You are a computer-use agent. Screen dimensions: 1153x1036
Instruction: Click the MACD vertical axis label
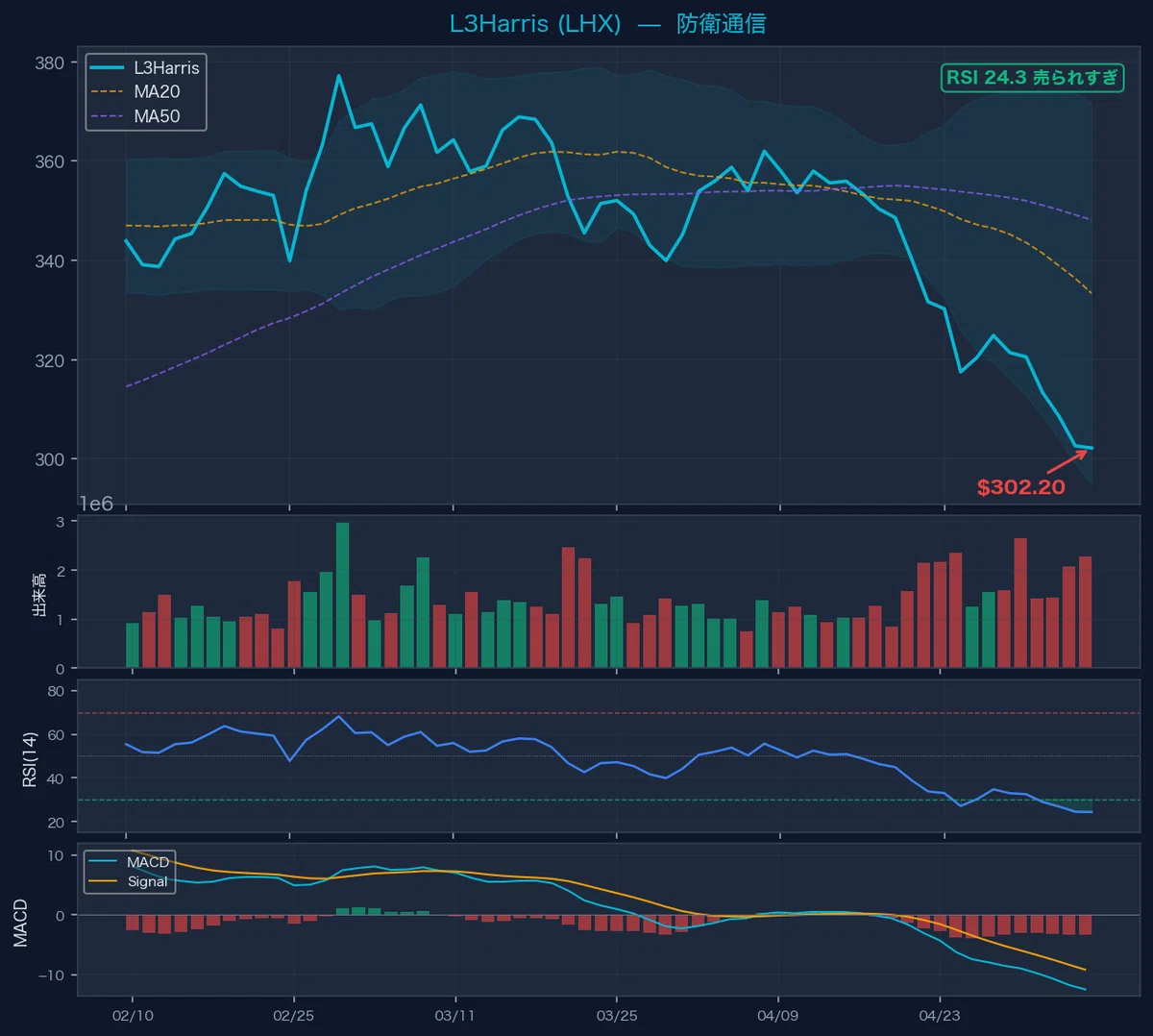[20, 923]
